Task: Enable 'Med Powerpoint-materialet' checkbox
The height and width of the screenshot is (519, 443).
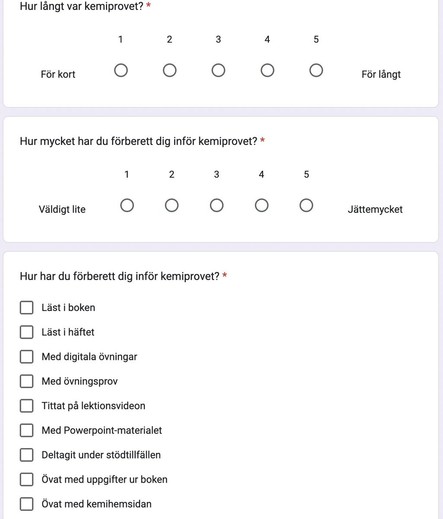Action: 27,430
